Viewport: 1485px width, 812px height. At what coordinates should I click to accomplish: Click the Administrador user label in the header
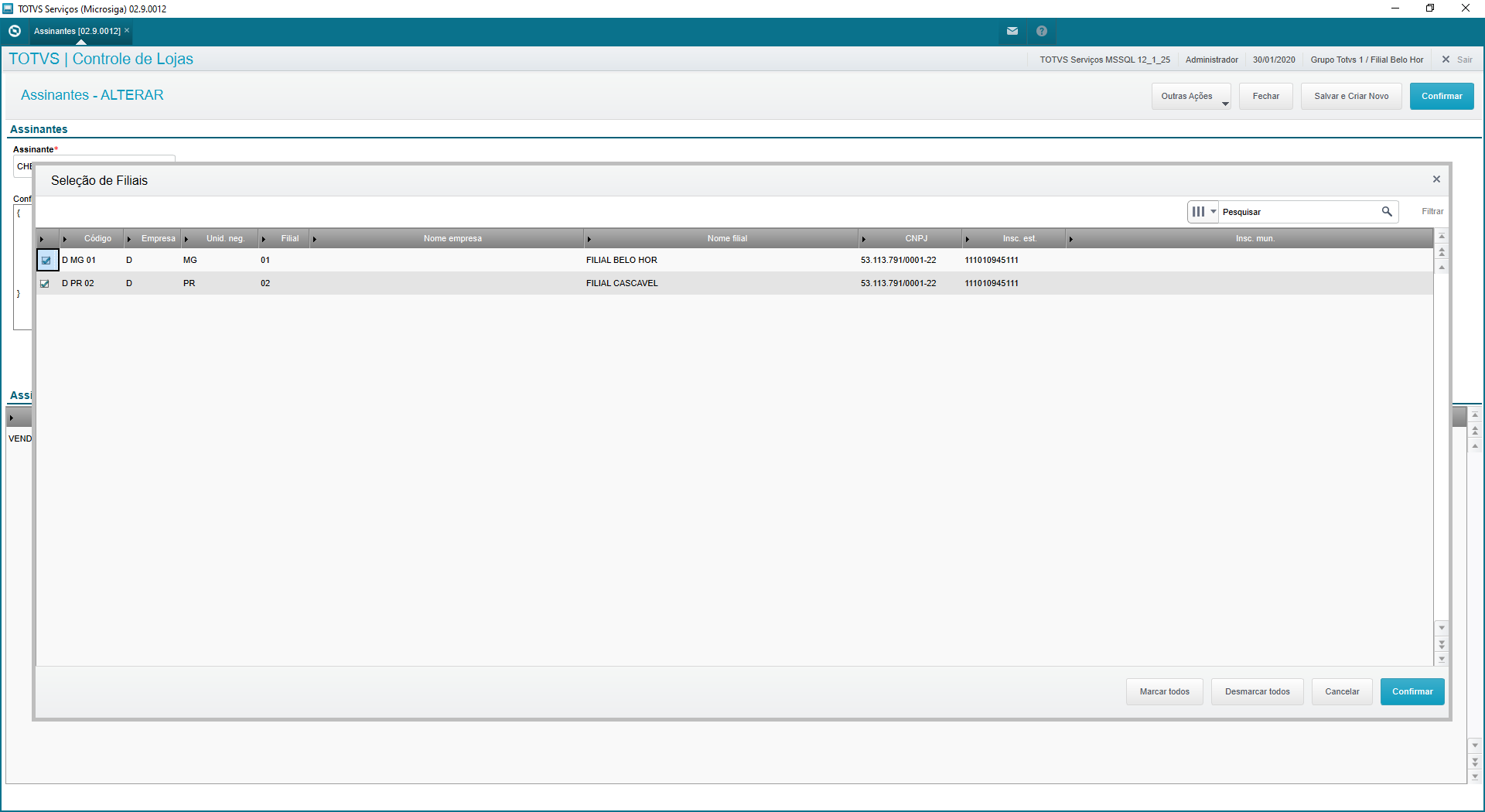(x=1212, y=60)
